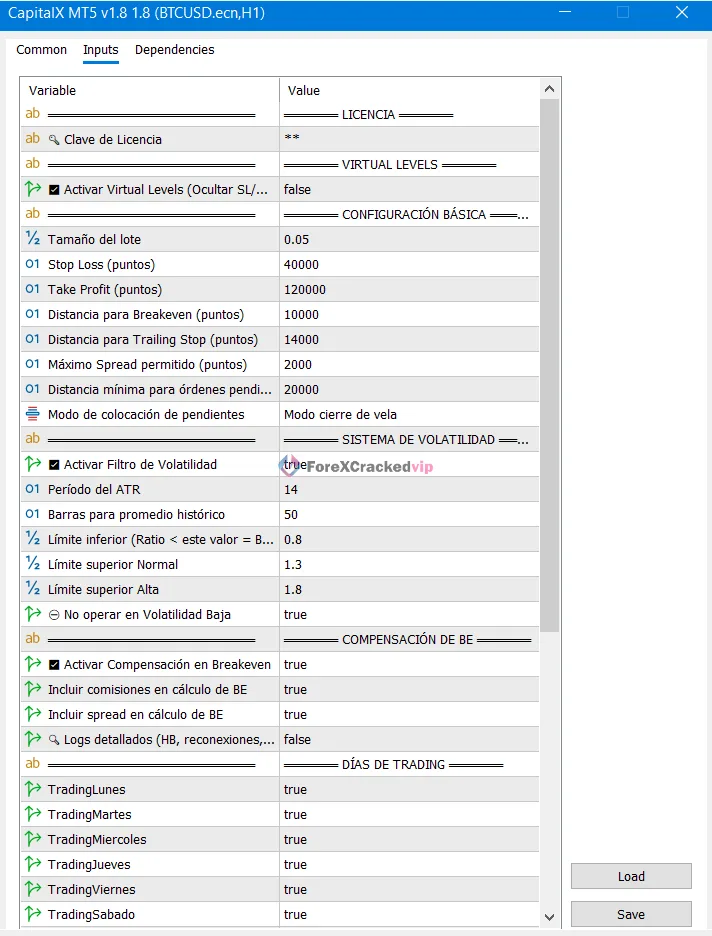Image resolution: width=712 pixels, height=936 pixels.
Task: Select the Límite superior Normal value 1.3
Action: 409,565
